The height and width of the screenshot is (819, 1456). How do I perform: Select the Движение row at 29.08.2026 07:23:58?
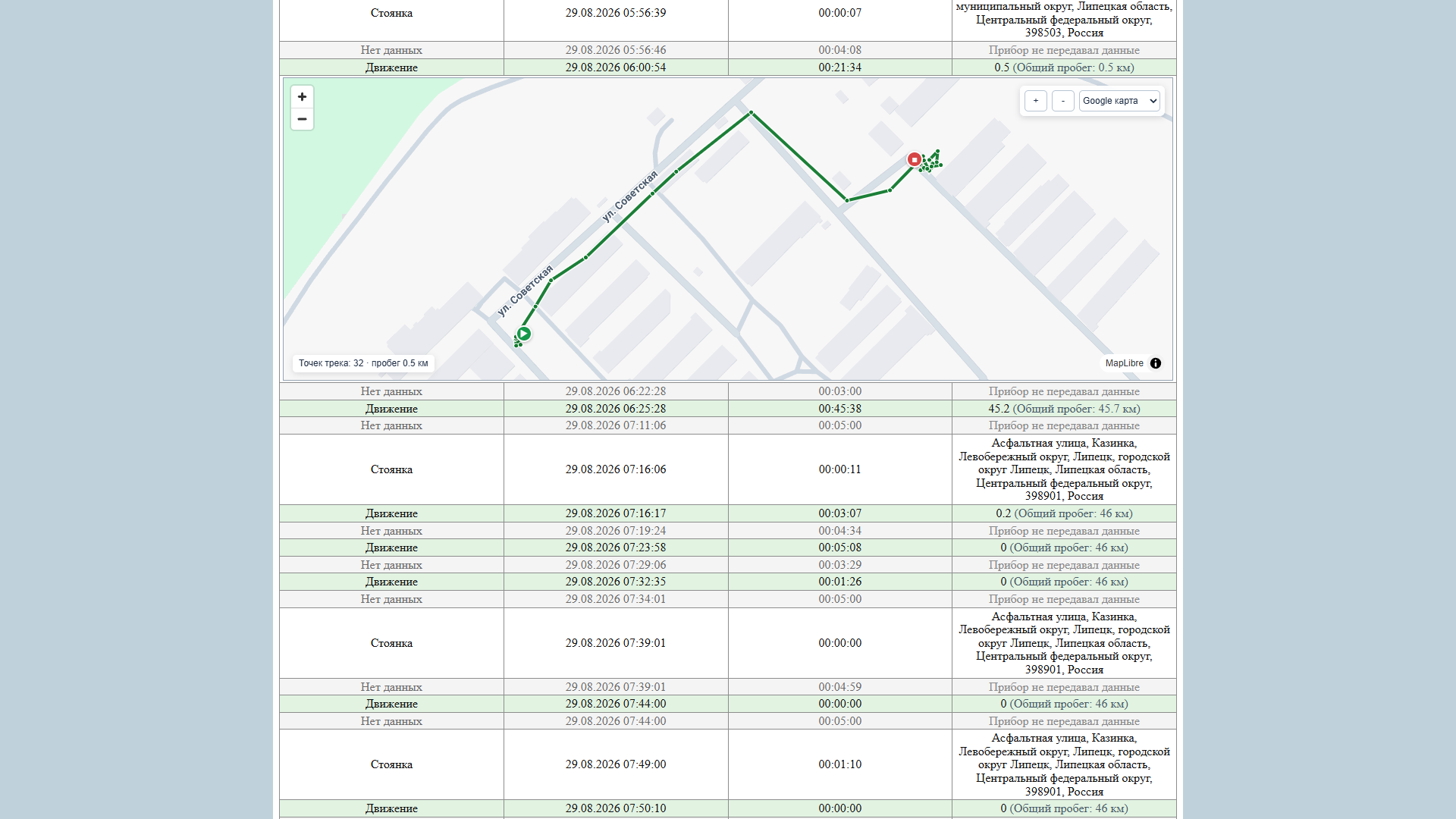click(728, 548)
